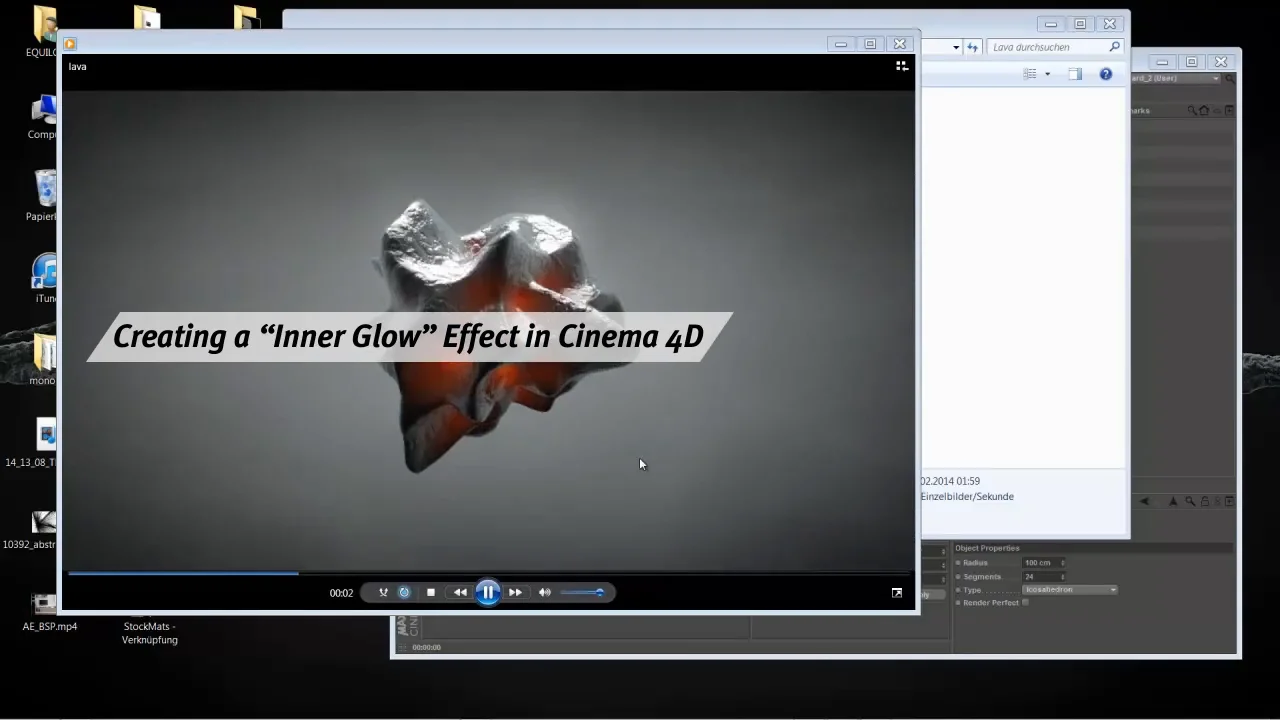This screenshot has width=1280, height=720.
Task: Enable the Render Perfect checkbox
Action: click(x=1026, y=603)
